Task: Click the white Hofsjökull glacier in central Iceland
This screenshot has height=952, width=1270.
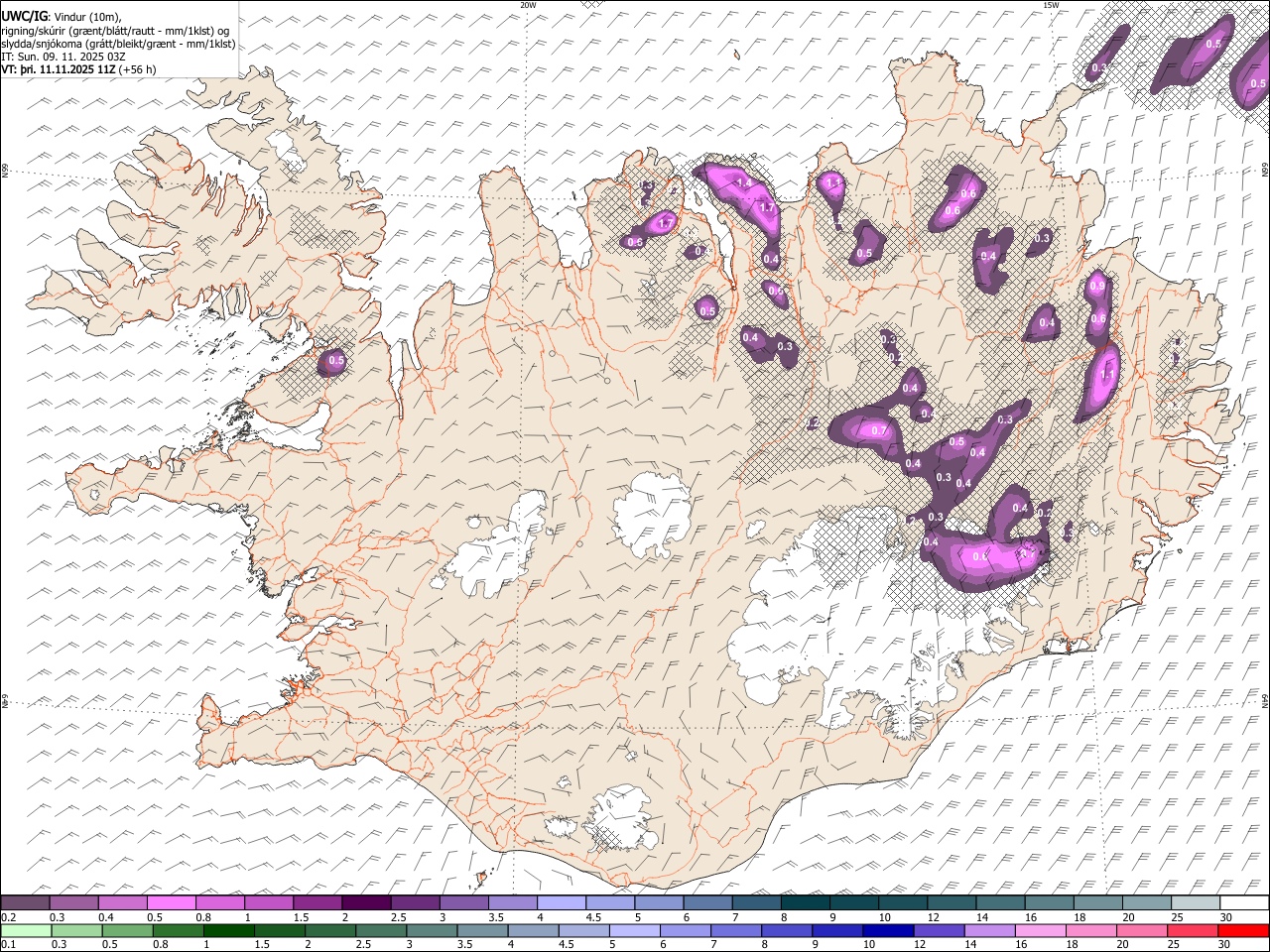Action: (652, 516)
